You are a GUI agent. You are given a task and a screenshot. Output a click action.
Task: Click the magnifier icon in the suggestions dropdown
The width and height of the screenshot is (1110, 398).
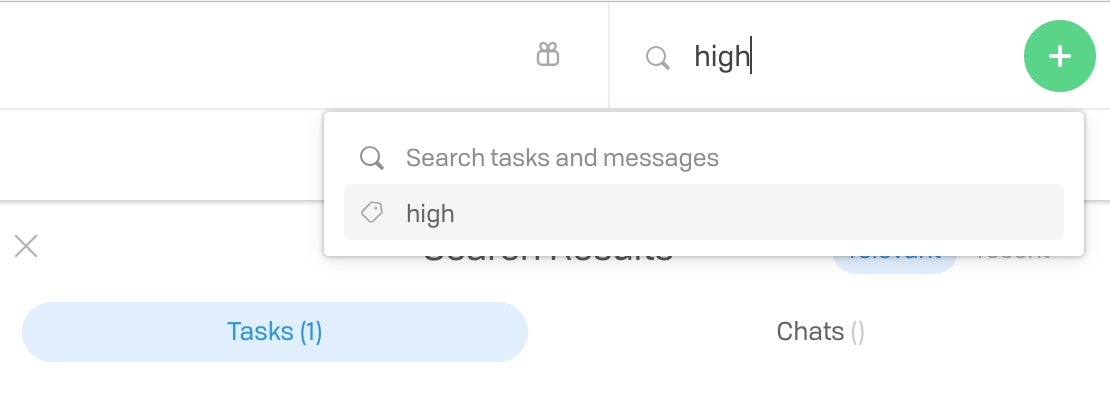372,157
